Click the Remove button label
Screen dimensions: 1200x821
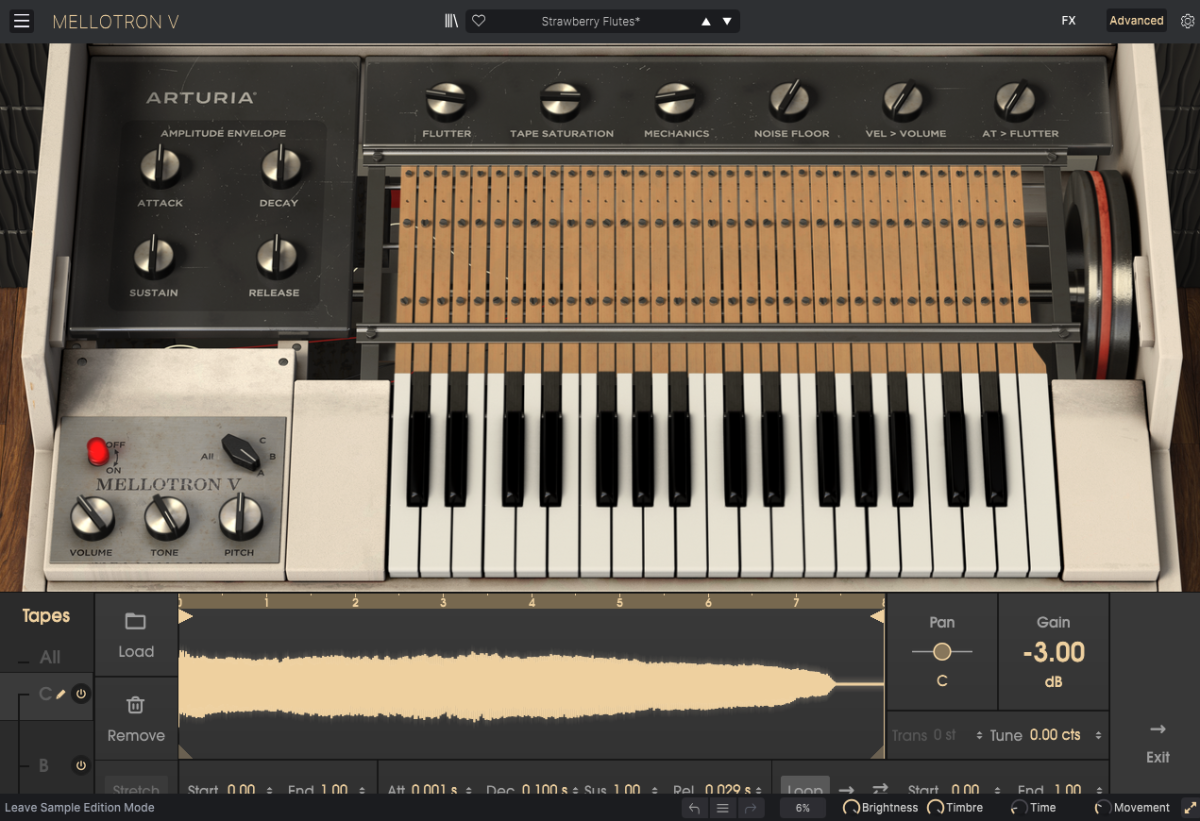point(136,736)
